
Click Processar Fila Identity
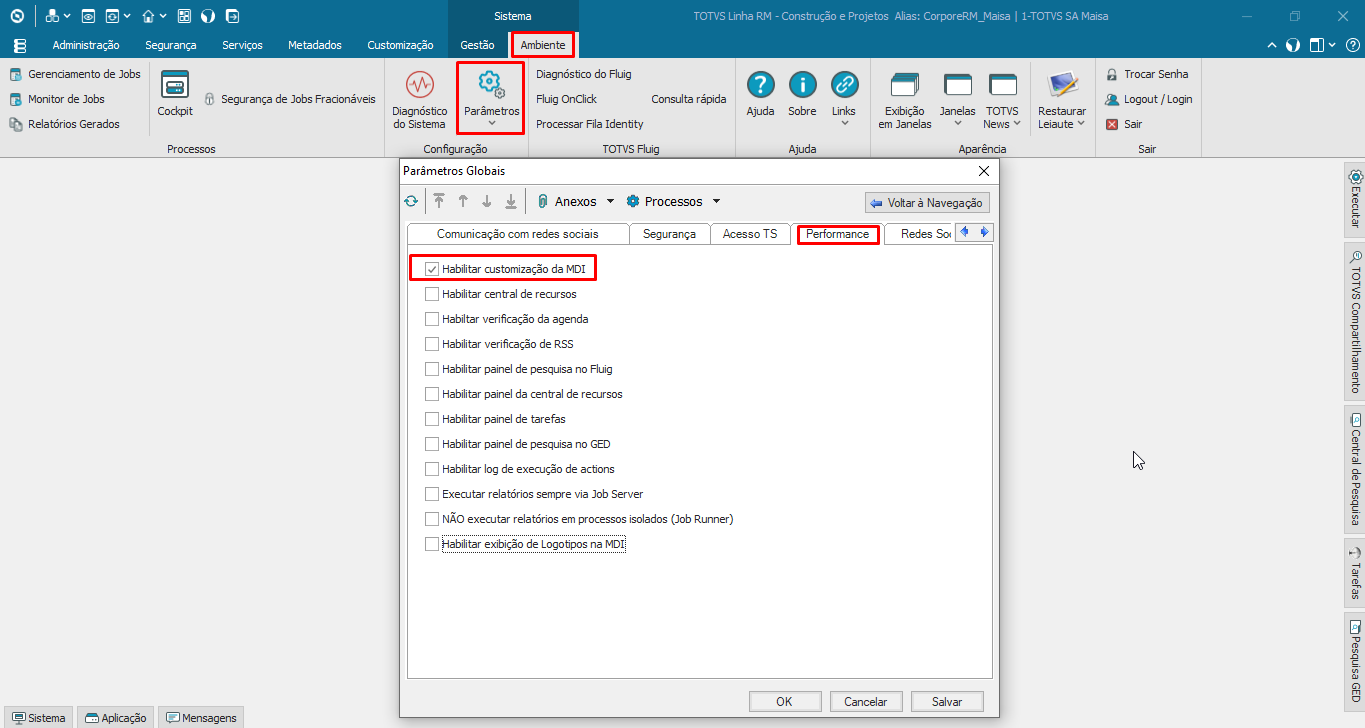[590, 124]
